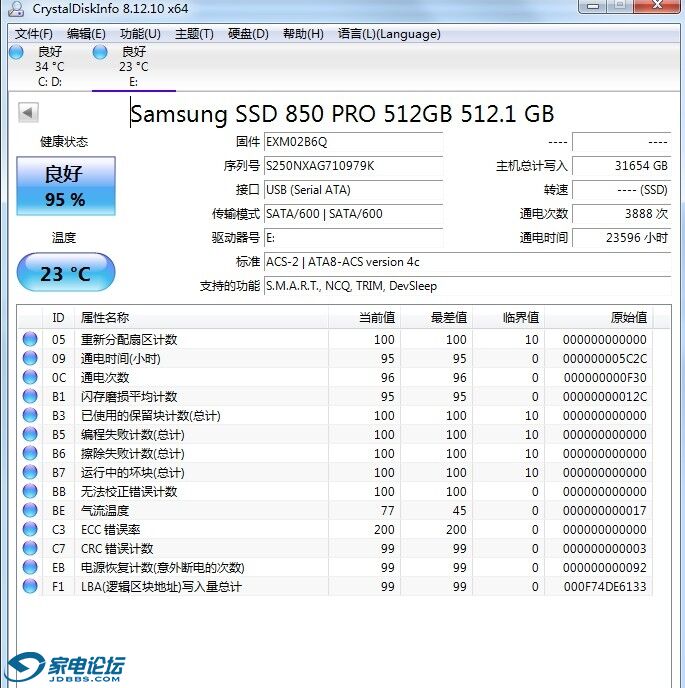Select the 通电时间(小时) attribute name
This screenshot has width=685, height=688.
(121, 358)
